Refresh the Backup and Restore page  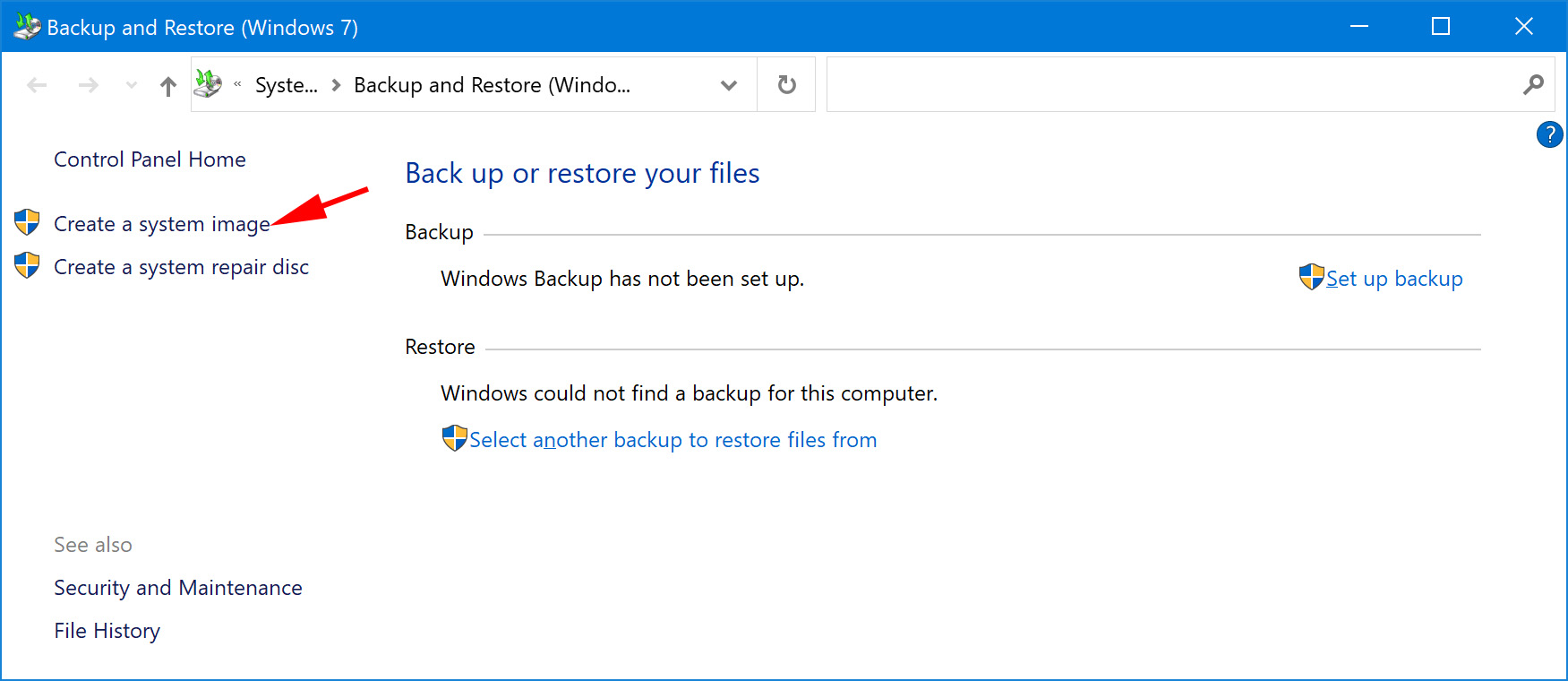tap(786, 85)
